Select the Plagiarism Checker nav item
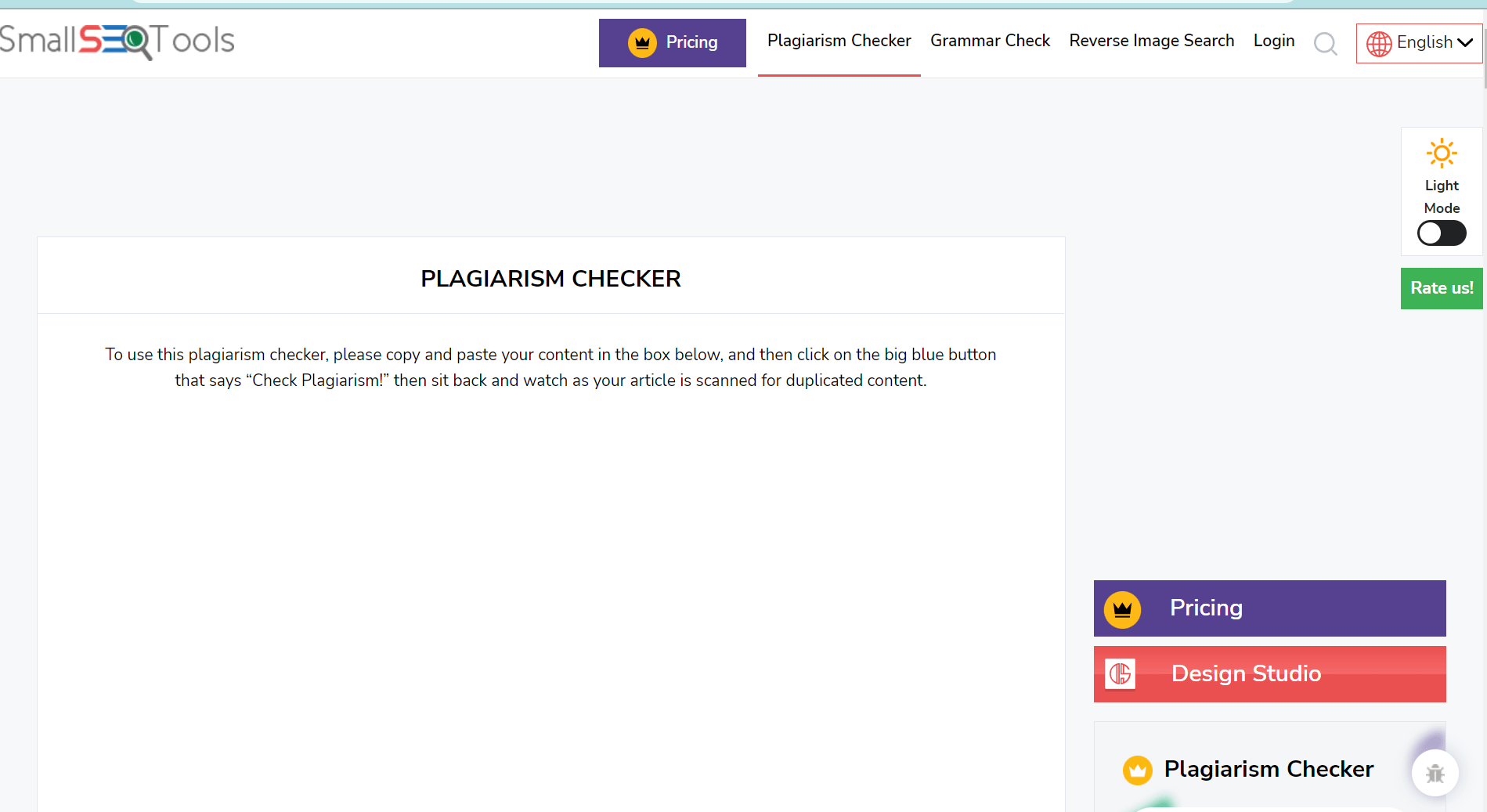The width and height of the screenshot is (1487, 812). pyautogui.click(x=839, y=41)
